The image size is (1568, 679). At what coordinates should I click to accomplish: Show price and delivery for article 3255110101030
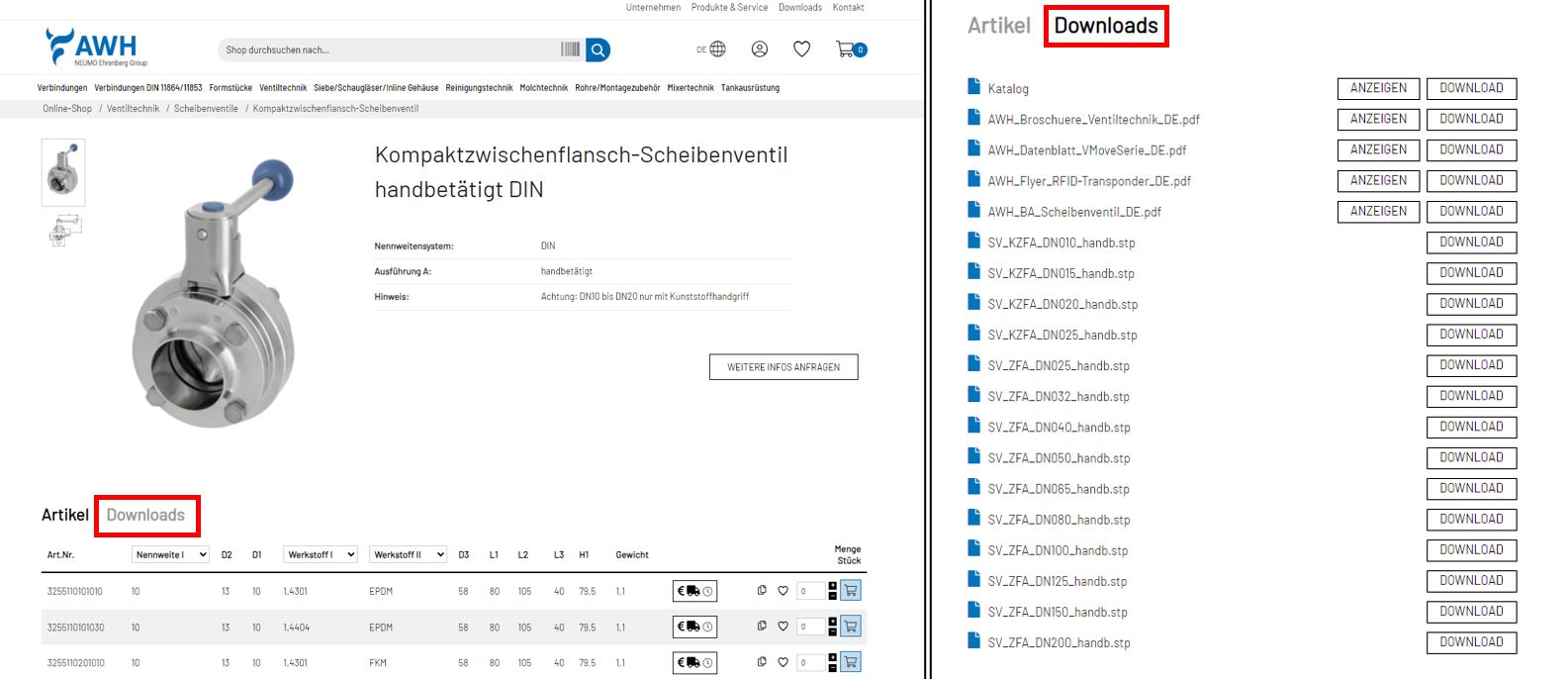[x=694, y=627]
